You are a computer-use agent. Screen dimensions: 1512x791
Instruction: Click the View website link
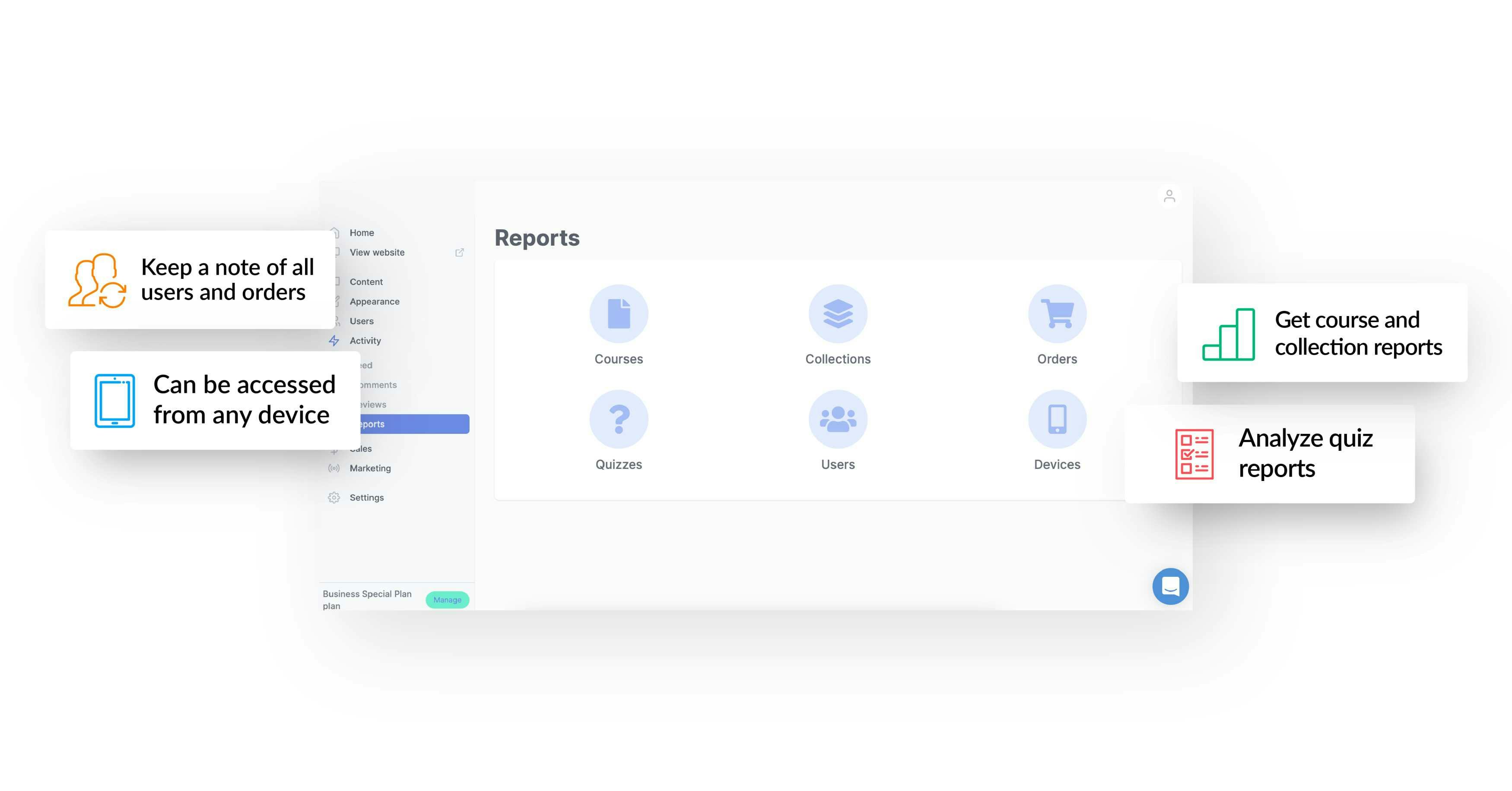(377, 252)
